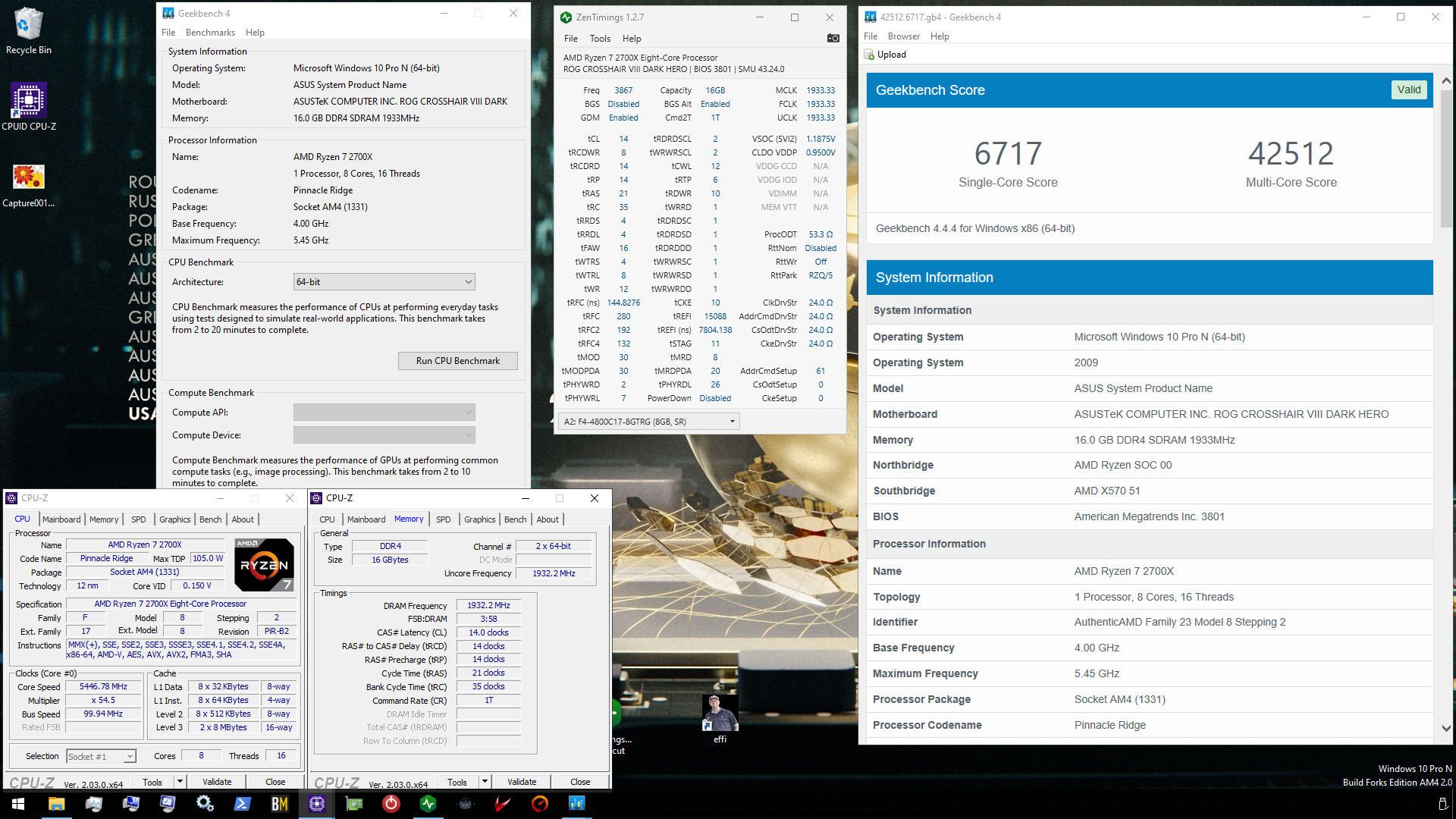Open the Selection Socket #1 dropdown
Screen dimensions: 1456x819
pyautogui.click(x=101, y=756)
